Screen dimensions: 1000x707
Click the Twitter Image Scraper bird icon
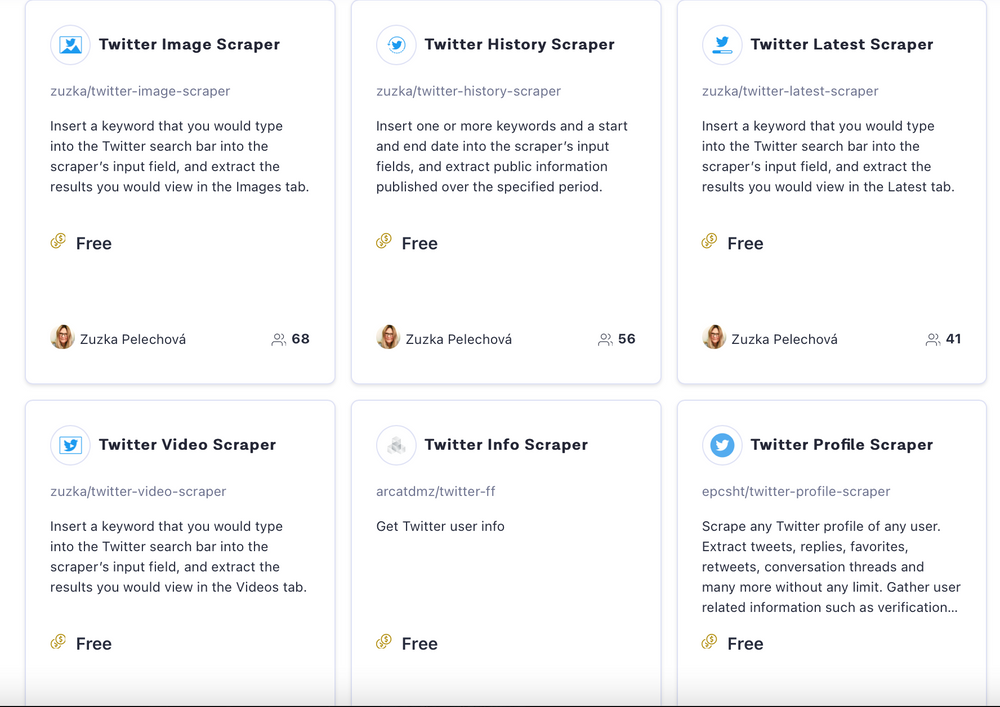point(70,45)
